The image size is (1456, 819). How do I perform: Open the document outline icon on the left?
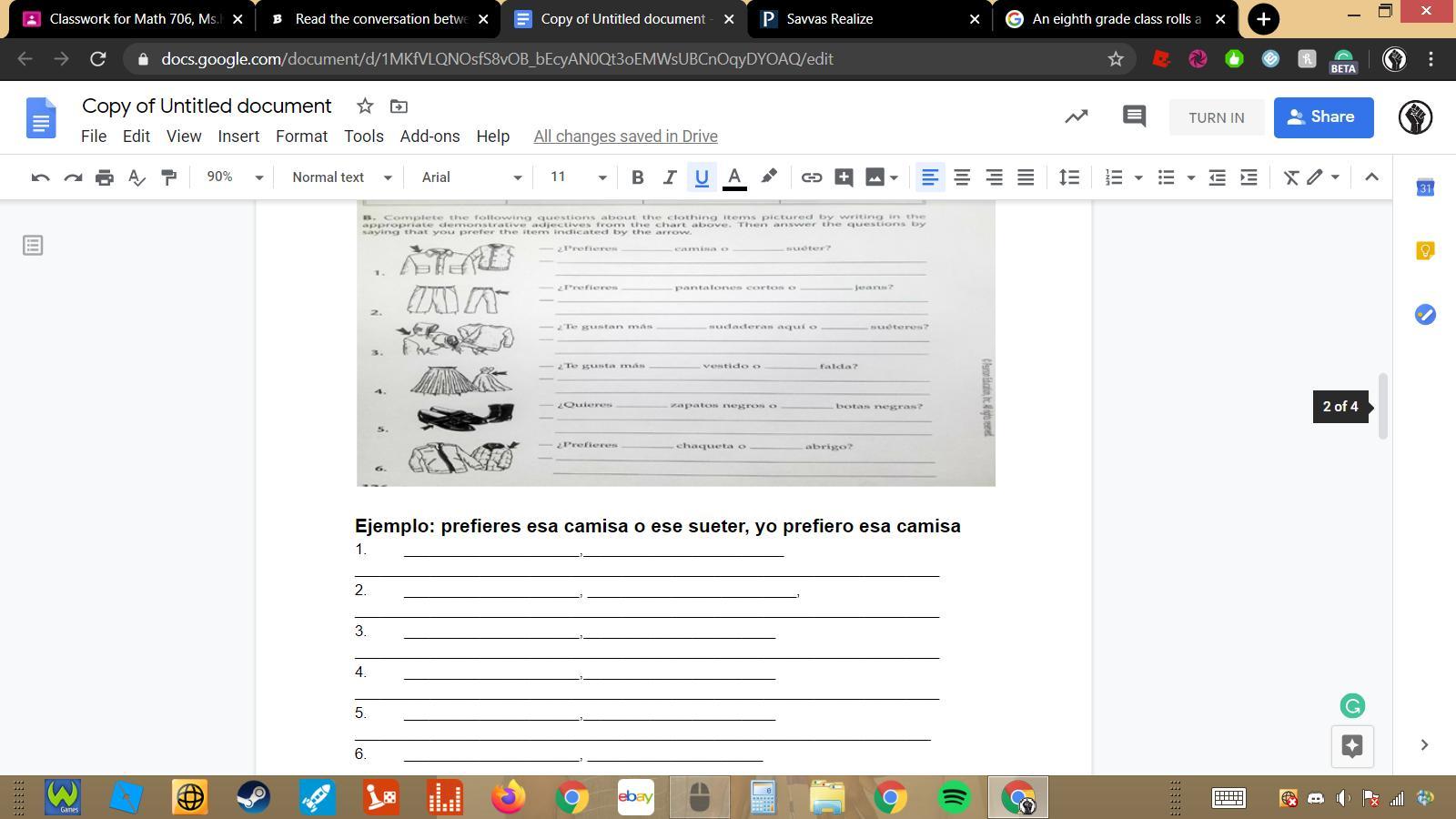(x=33, y=246)
